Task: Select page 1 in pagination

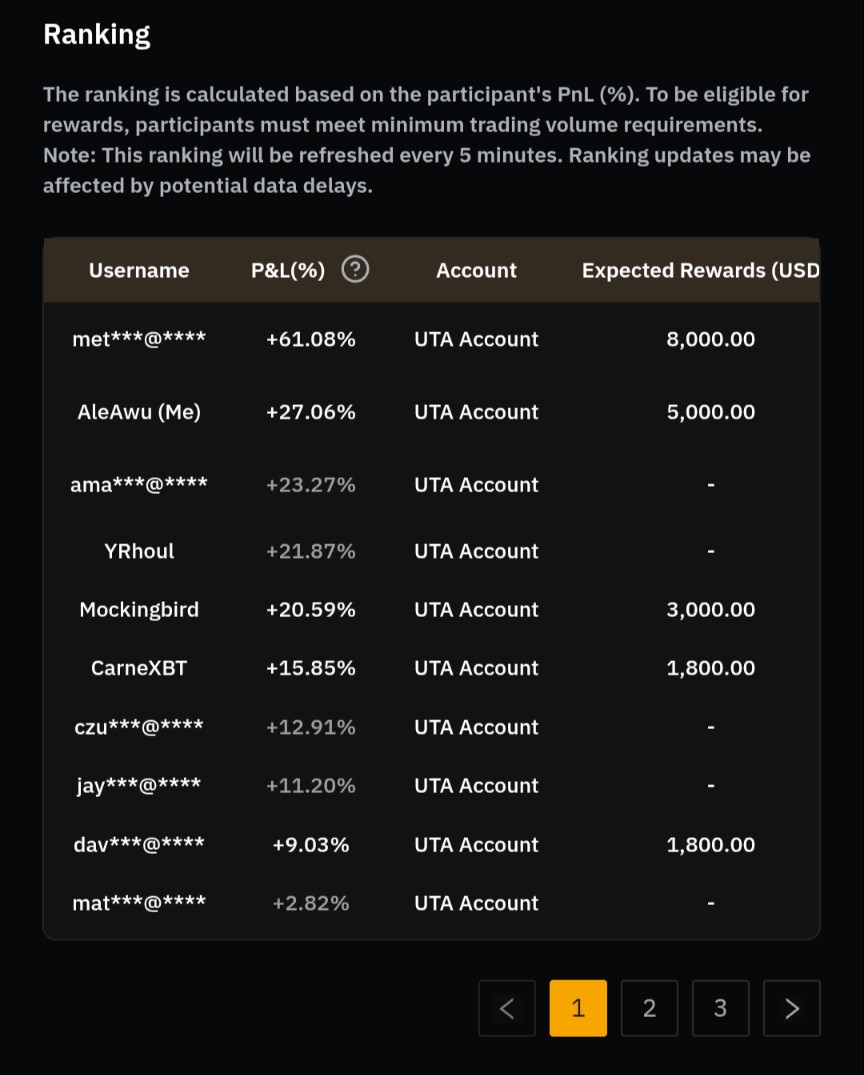Action: [578, 1008]
